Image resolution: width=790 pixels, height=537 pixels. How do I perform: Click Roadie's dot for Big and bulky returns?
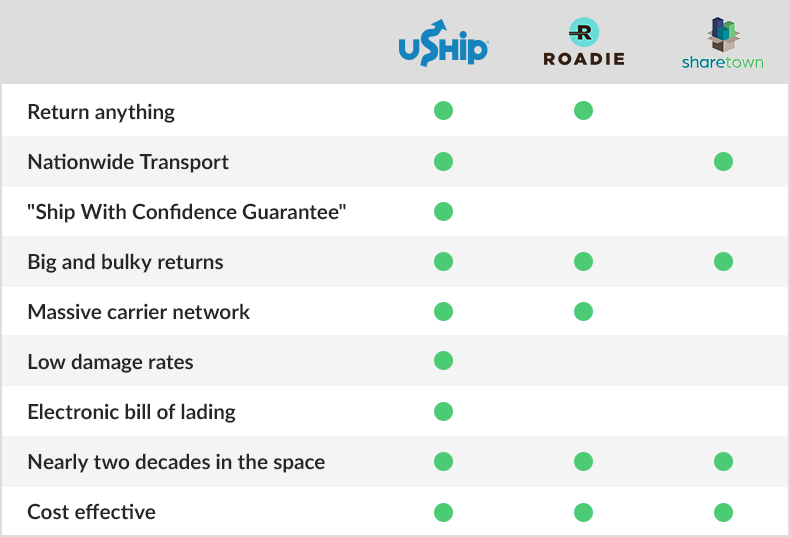pos(583,262)
